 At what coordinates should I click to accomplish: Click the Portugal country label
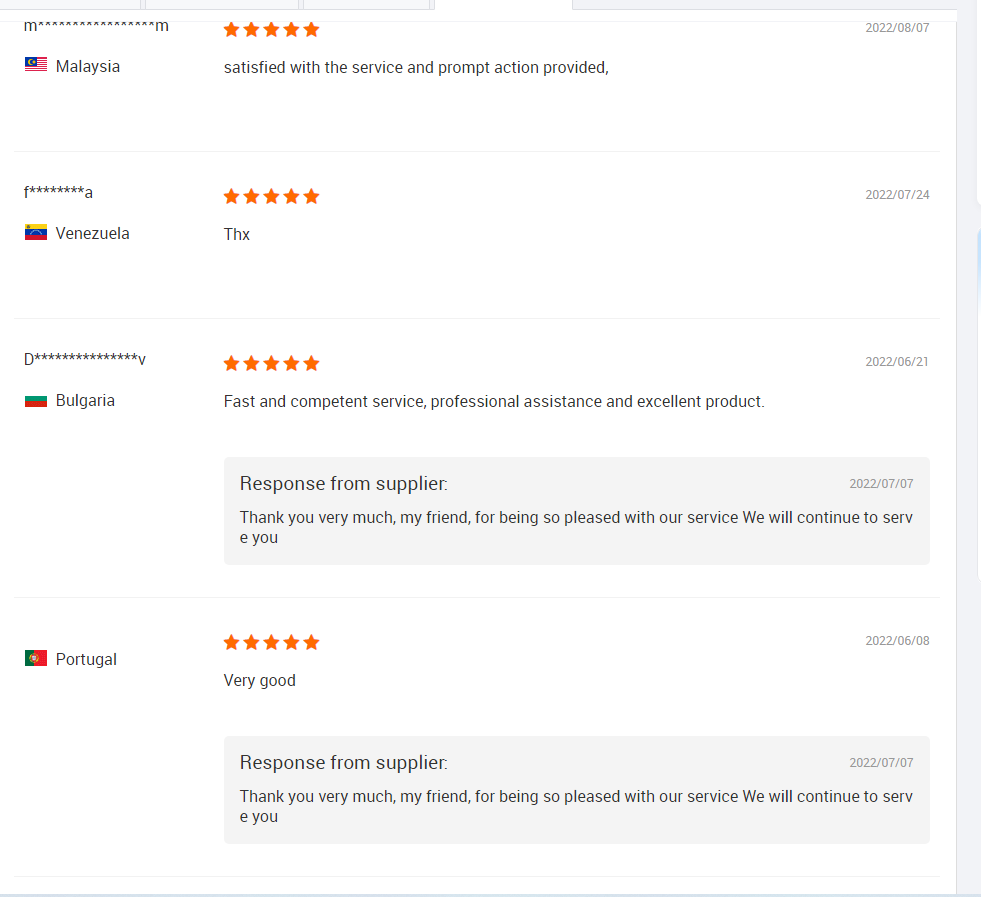86,659
